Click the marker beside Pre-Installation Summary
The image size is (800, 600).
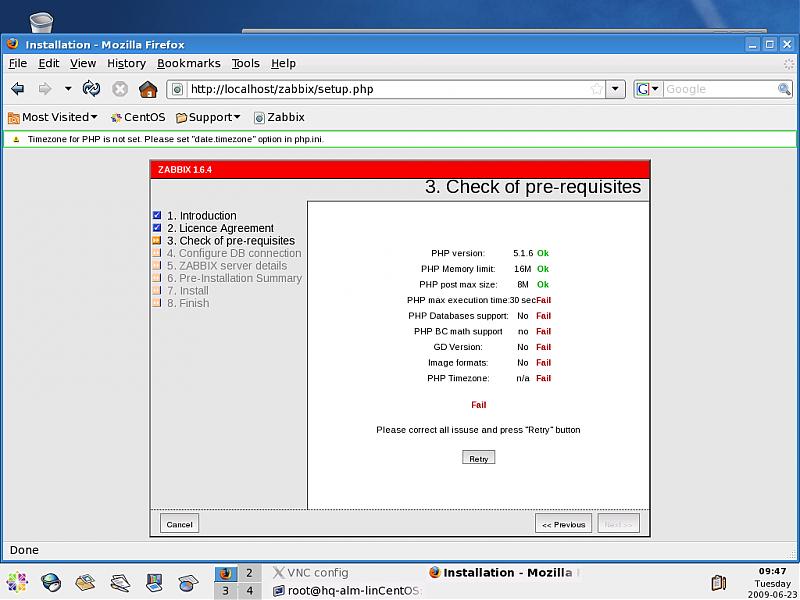pyautogui.click(x=157, y=278)
